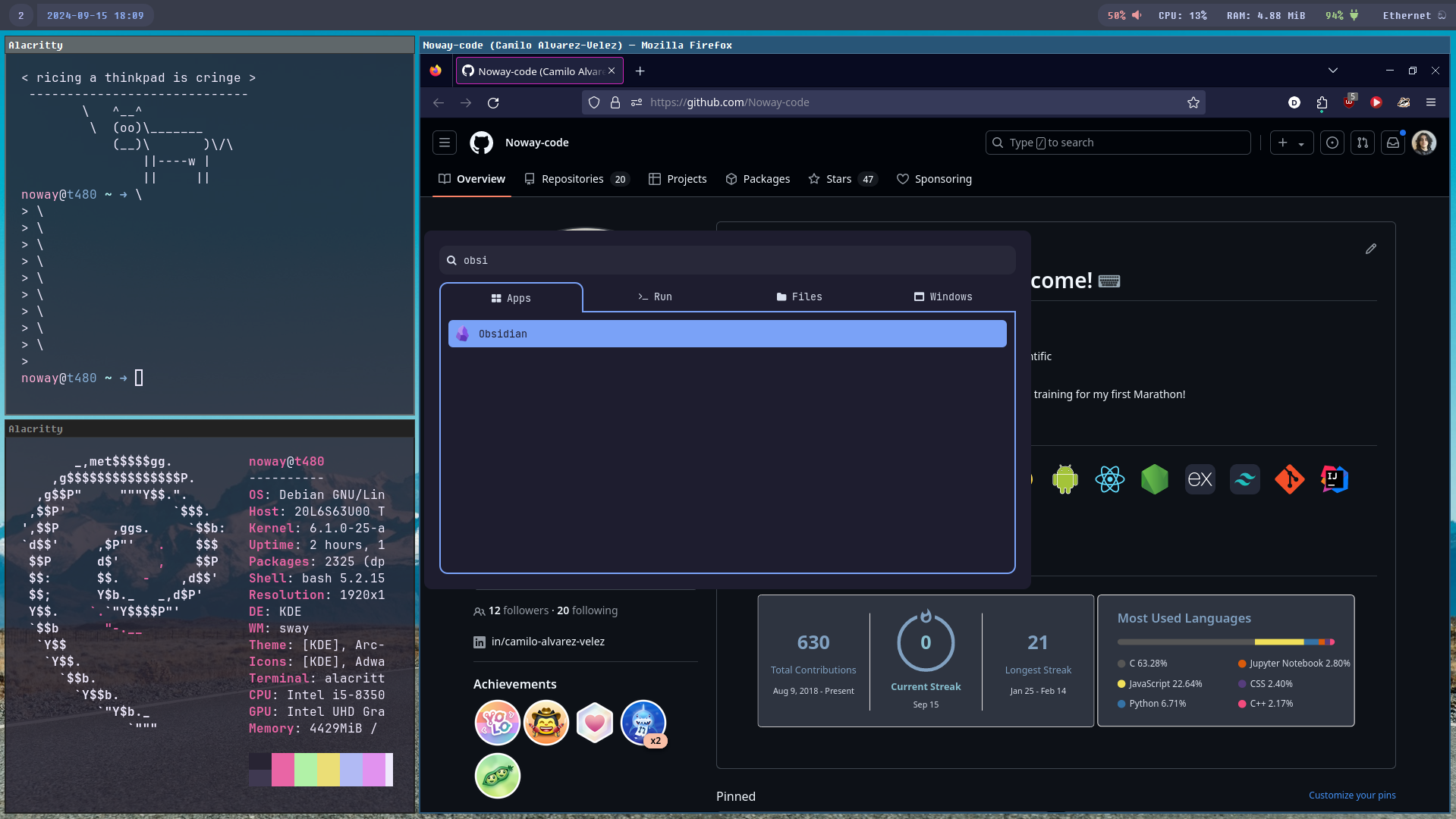
Task: Click the 'Customize your pins' link
Action: [1352, 795]
